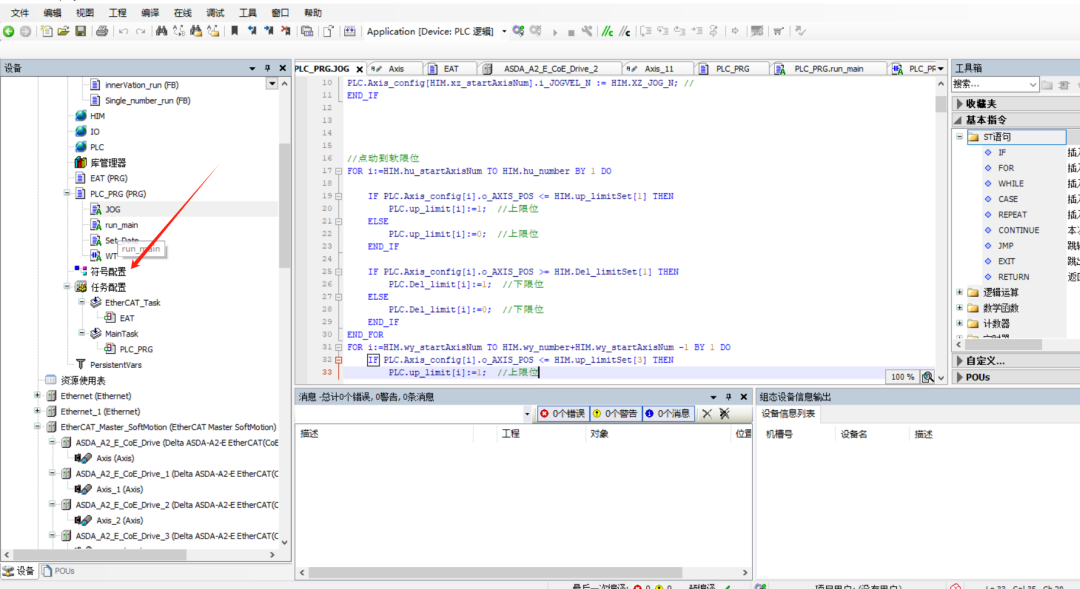The height and width of the screenshot is (589, 1080).
Task: Pin the 消息 messages panel
Action: pos(728,397)
